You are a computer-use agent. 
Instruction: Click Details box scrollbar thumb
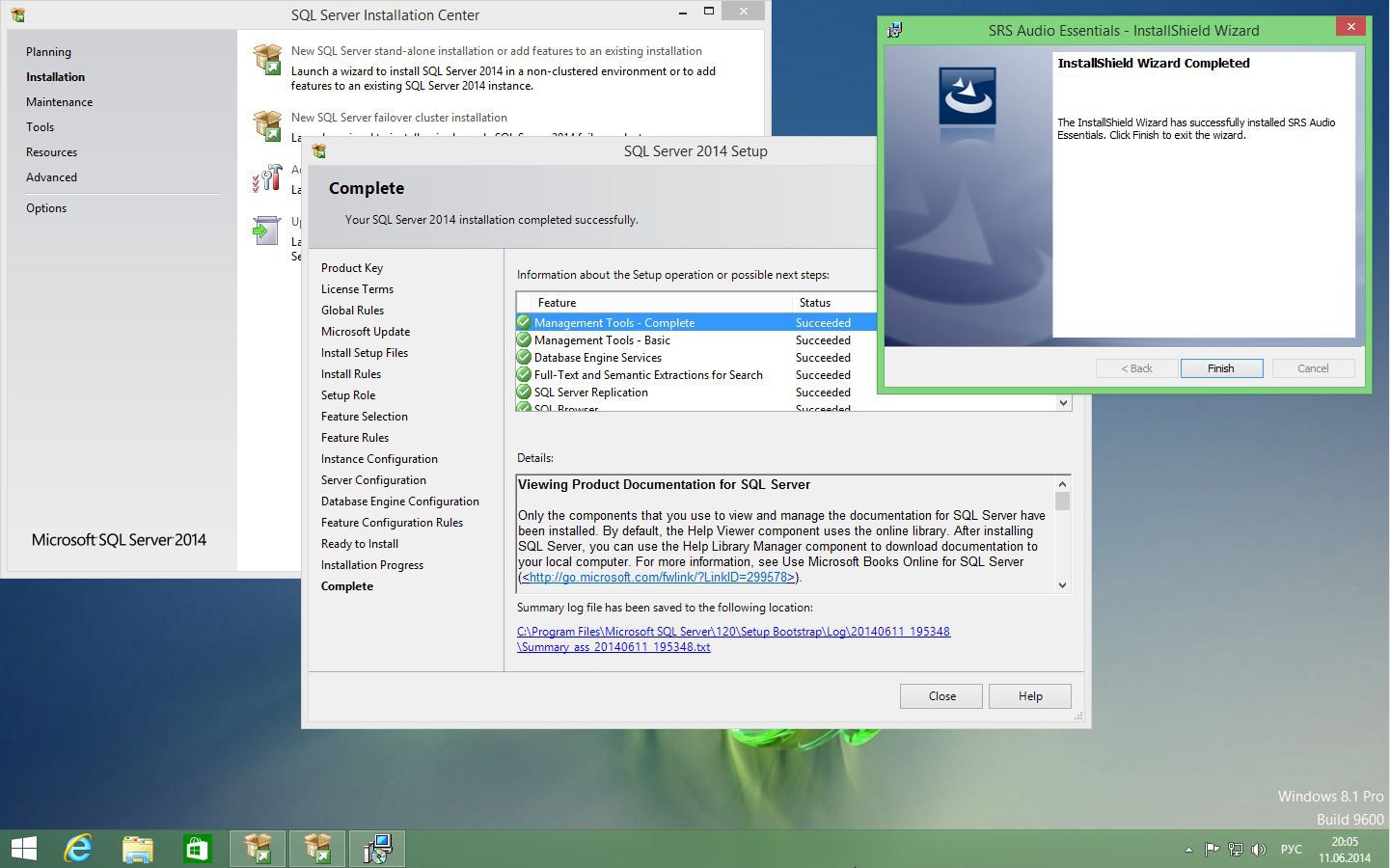click(1062, 501)
